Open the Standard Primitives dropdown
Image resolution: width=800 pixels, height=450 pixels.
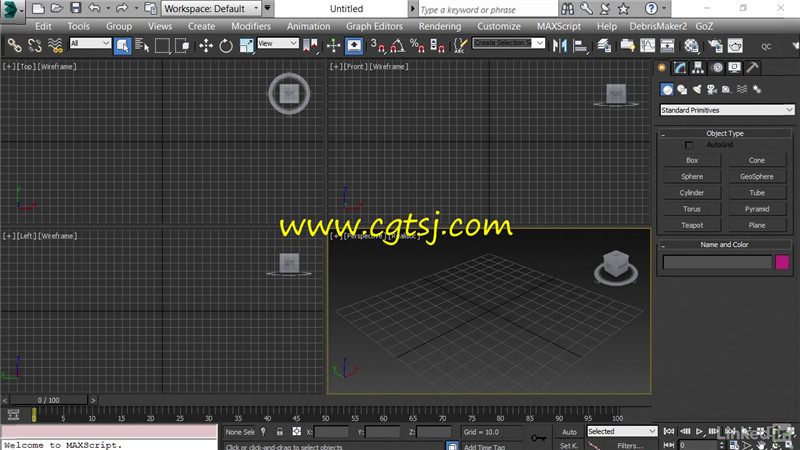coord(727,110)
